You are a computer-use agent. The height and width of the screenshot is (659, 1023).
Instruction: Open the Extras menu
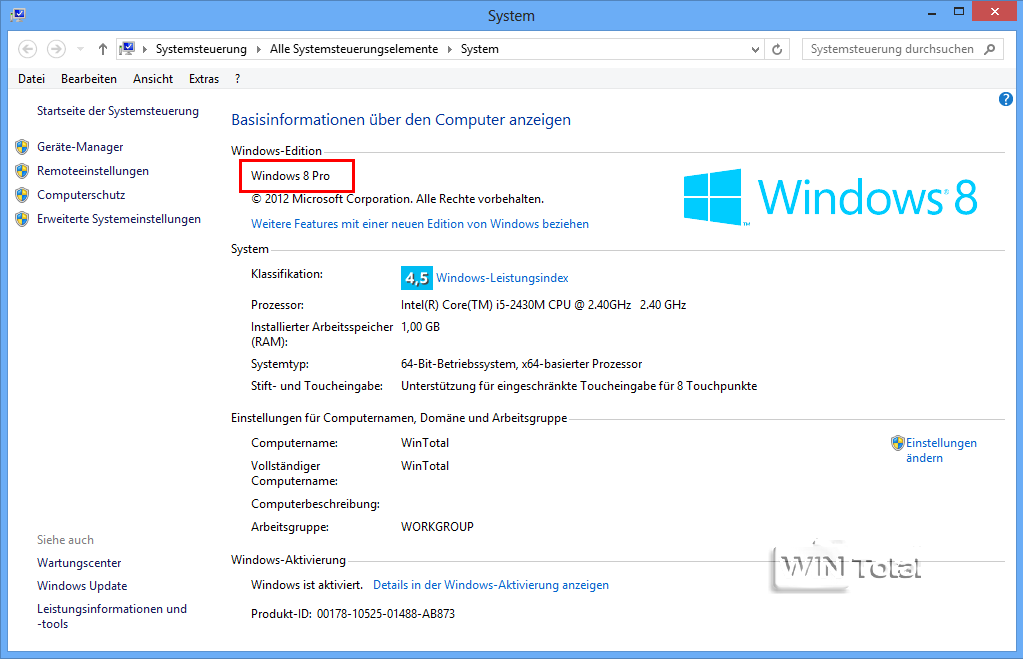tap(204, 79)
